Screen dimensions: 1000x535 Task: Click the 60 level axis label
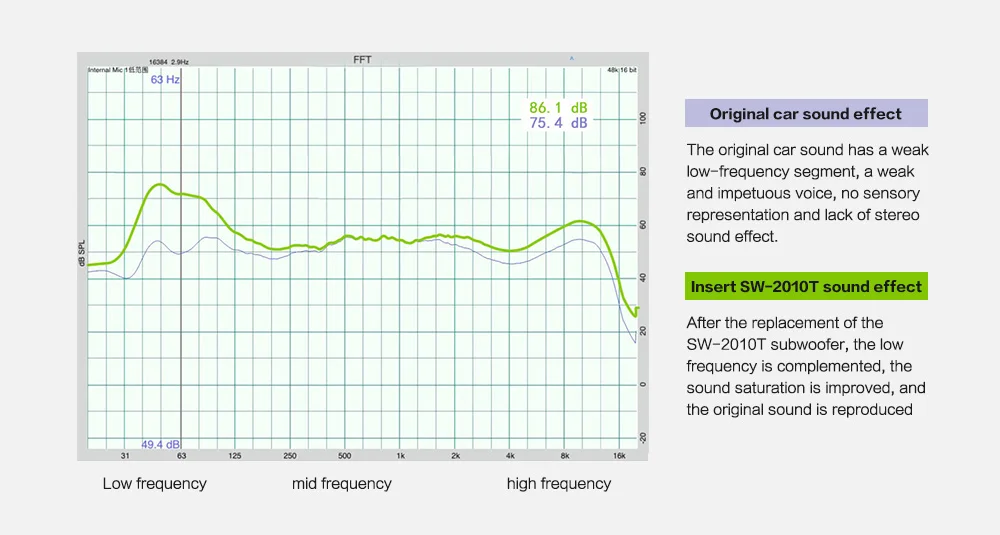pyautogui.click(x=643, y=225)
